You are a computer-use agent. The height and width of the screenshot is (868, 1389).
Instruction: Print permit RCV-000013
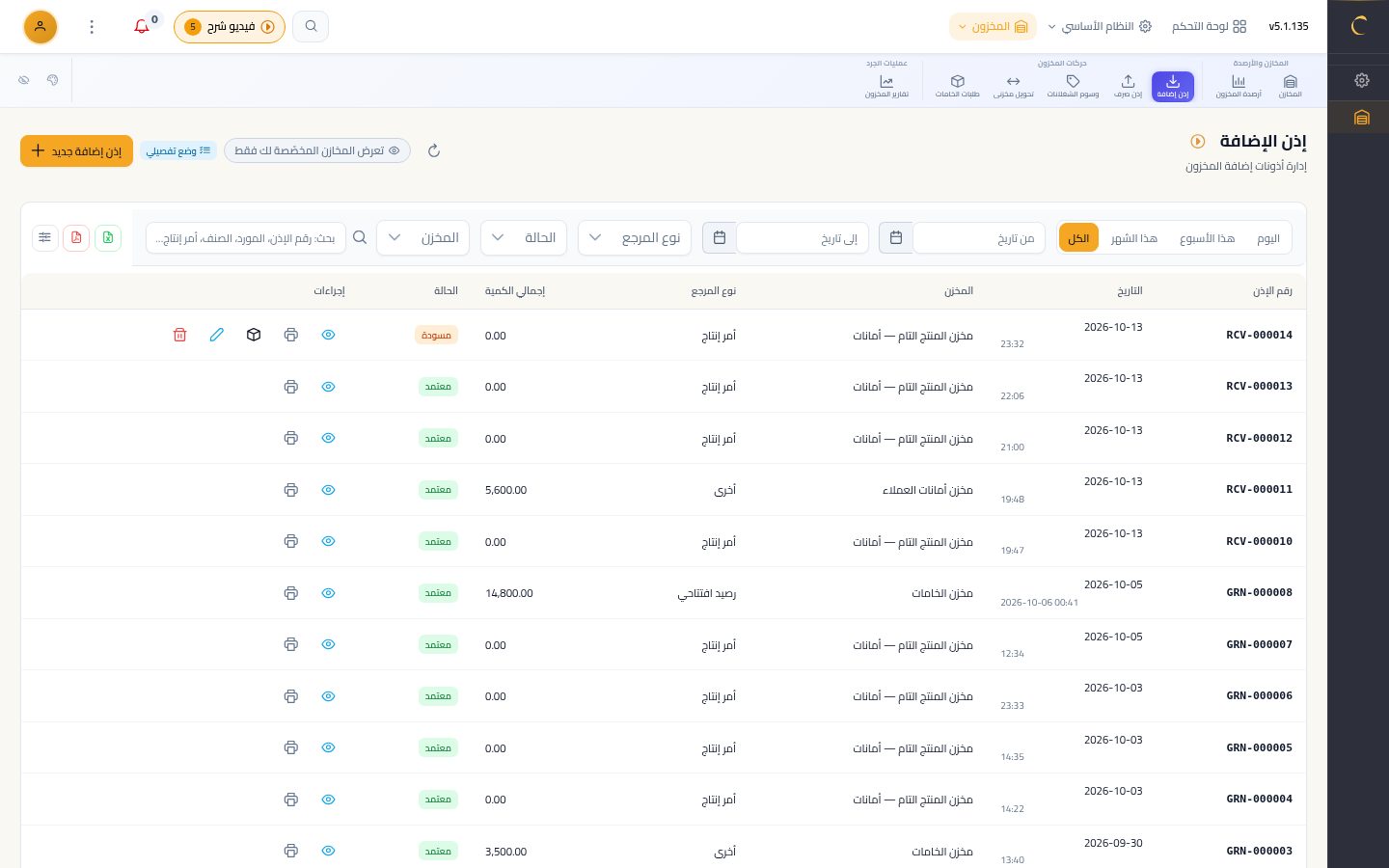pos(291,387)
